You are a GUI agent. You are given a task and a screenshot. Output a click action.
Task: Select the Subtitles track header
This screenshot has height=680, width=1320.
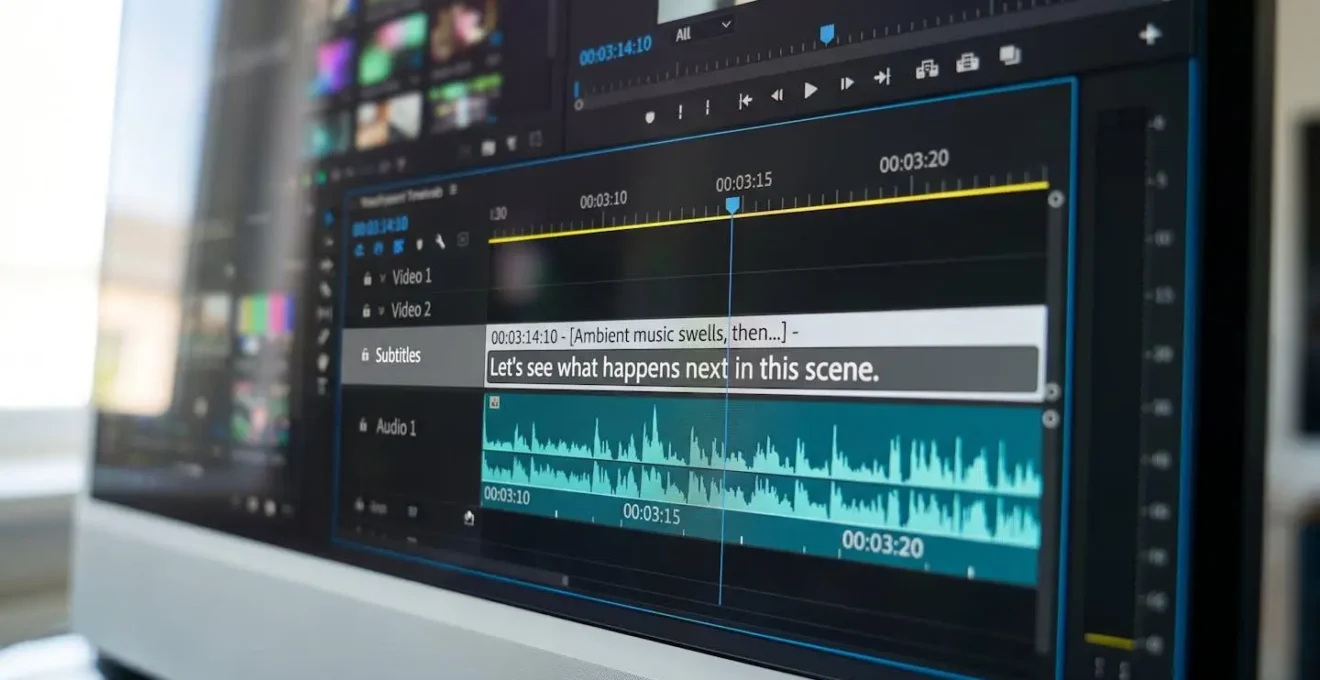tap(413, 356)
